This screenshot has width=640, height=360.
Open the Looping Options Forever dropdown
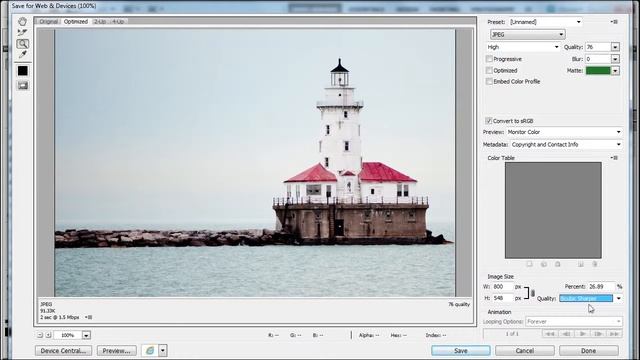click(x=574, y=322)
